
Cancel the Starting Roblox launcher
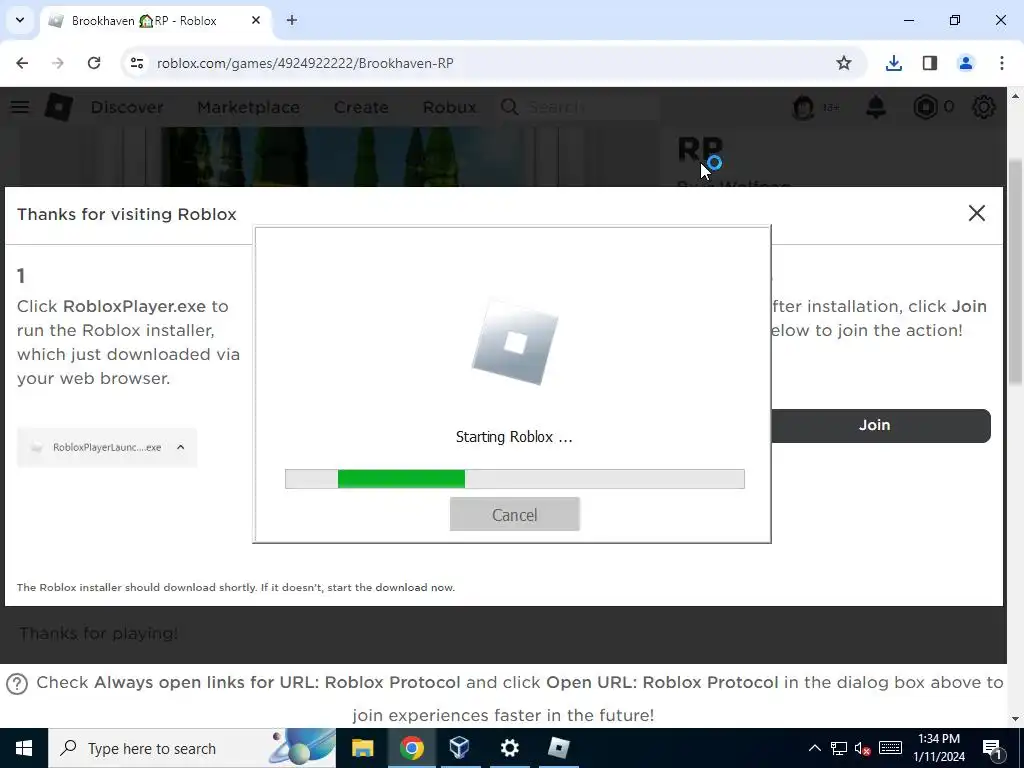(514, 514)
